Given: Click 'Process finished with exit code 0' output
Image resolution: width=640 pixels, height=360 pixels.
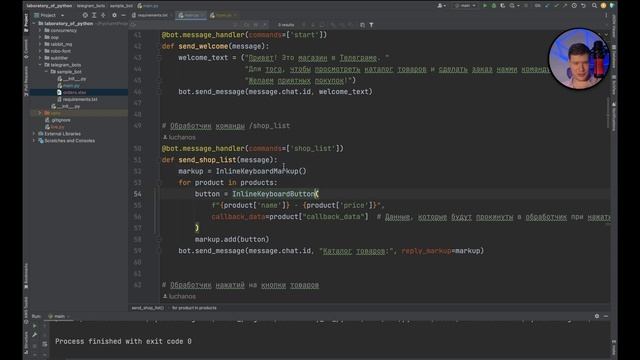Looking at the screenshot, I should [x=123, y=341].
